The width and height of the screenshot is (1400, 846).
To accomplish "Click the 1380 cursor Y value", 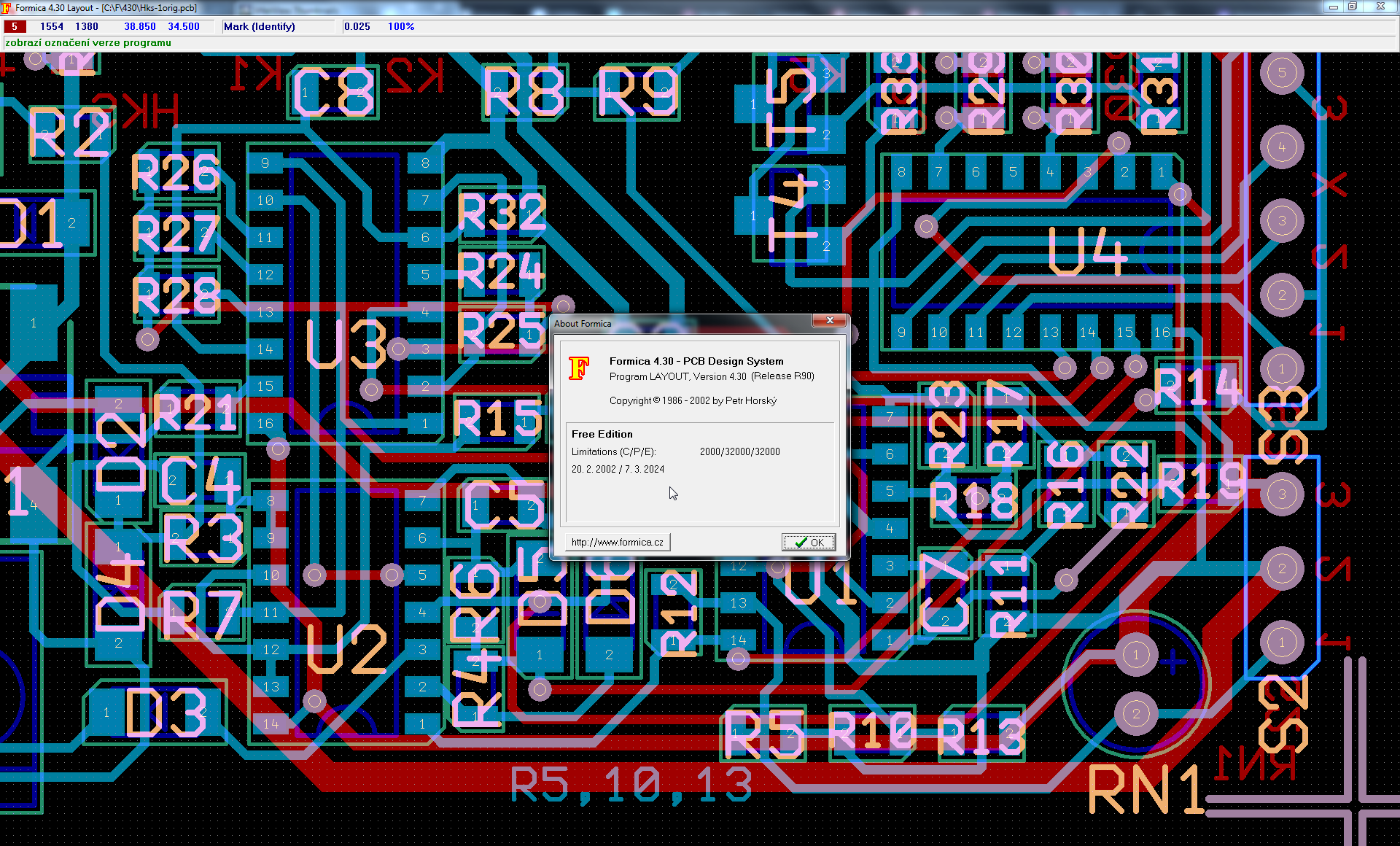I will click(87, 26).
